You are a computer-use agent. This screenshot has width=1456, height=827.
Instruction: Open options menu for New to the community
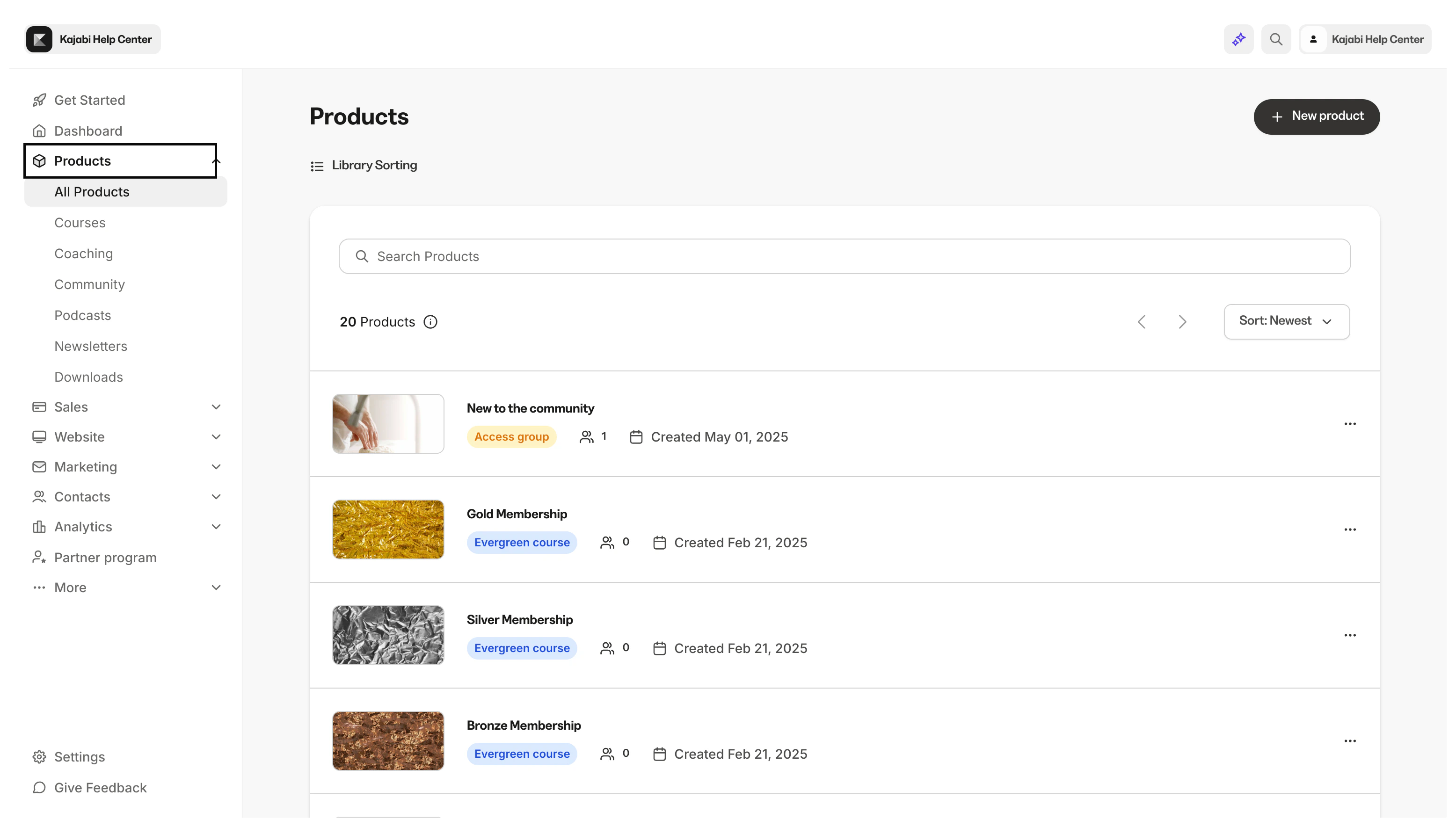pos(1350,424)
